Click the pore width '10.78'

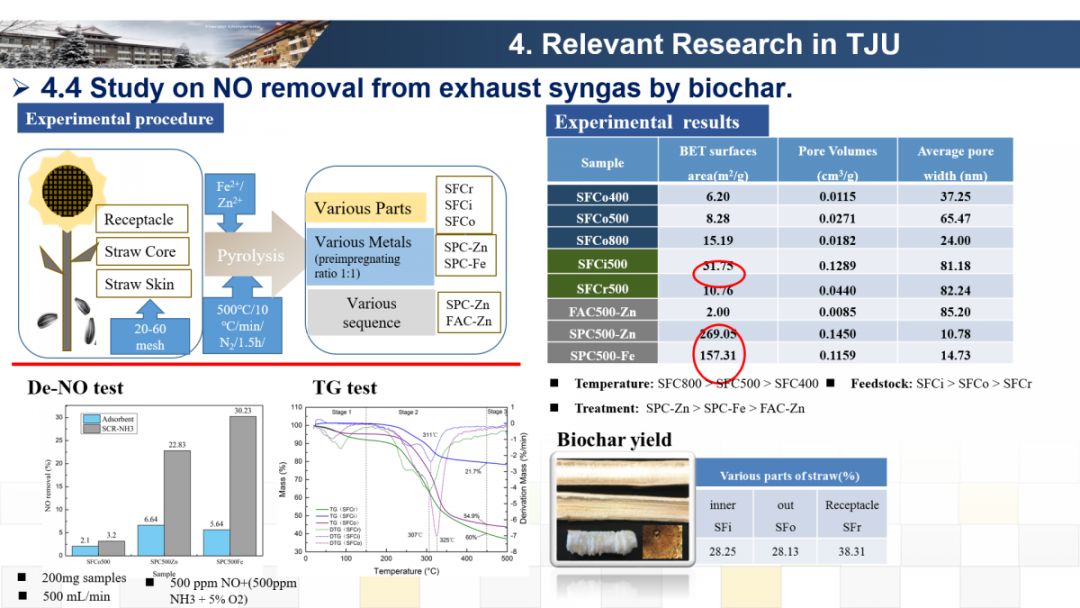point(955,333)
